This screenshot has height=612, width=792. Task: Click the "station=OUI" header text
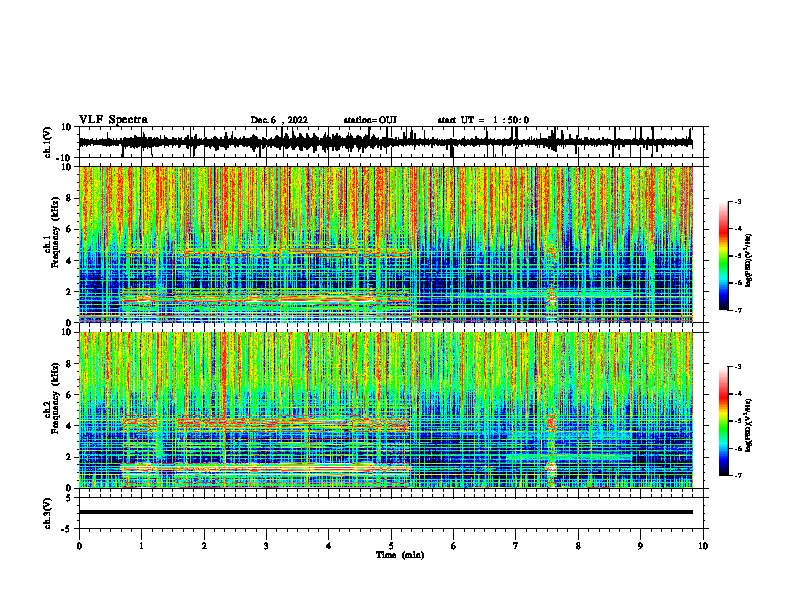(370, 120)
